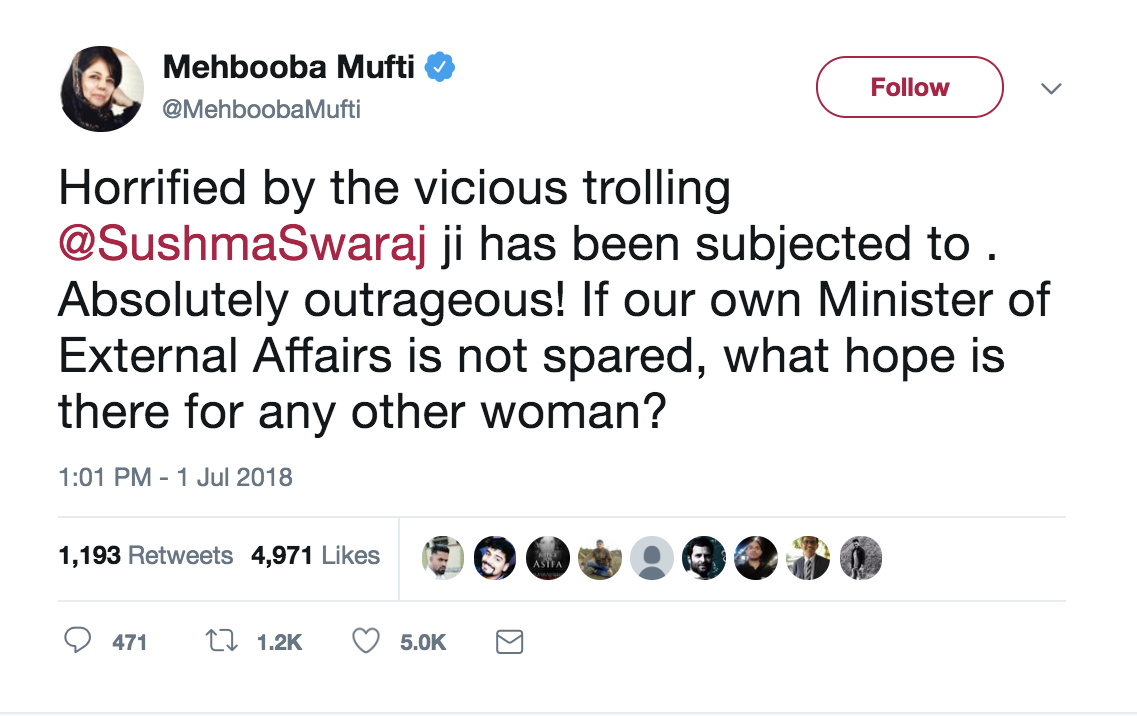This screenshot has width=1137, height=716.
Task: Click the 'Asifa' liker avatar
Action: (547, 557)
